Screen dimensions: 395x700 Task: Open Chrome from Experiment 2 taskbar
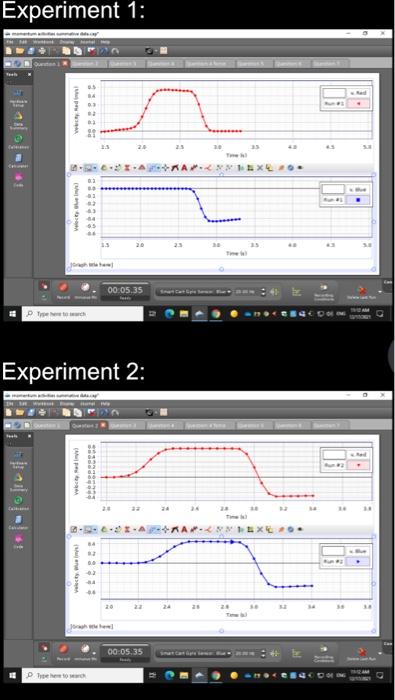[216, 676]
